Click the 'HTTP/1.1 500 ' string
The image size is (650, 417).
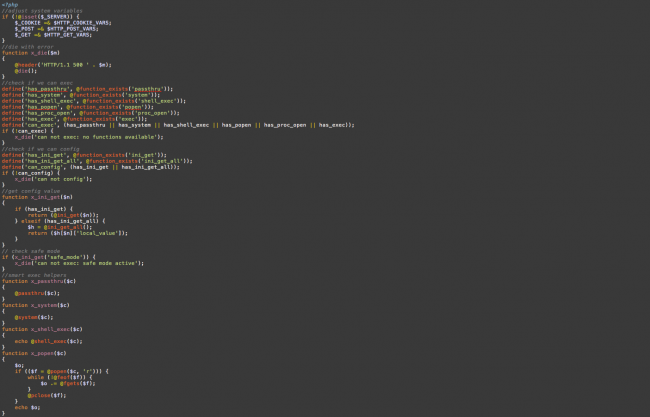(67, 64)
